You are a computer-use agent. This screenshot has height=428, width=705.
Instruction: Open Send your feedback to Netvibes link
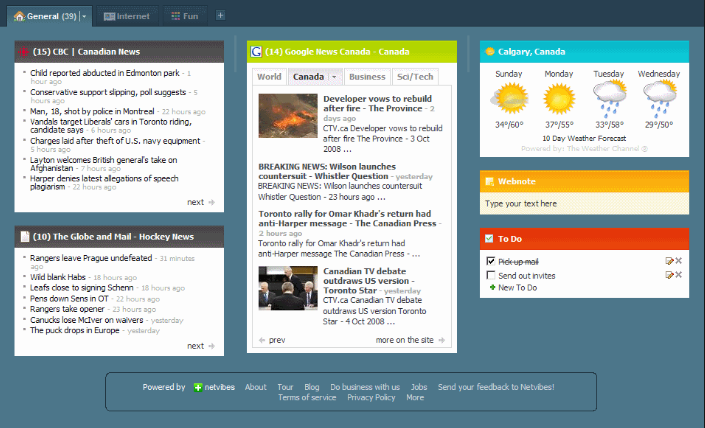coord(496,387)
